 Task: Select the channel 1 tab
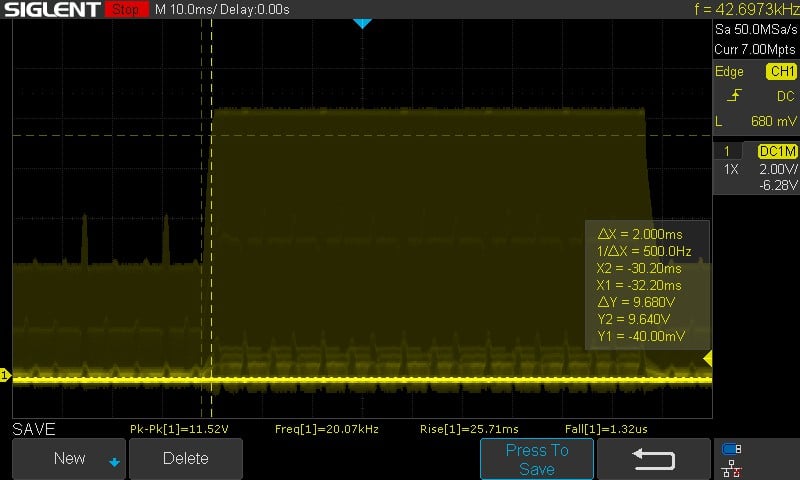click(727, 151)
